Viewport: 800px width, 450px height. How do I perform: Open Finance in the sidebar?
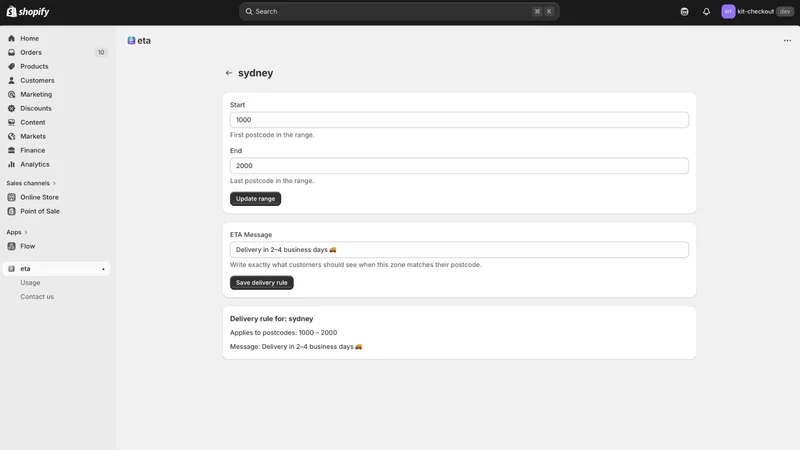tap(33, 151)
